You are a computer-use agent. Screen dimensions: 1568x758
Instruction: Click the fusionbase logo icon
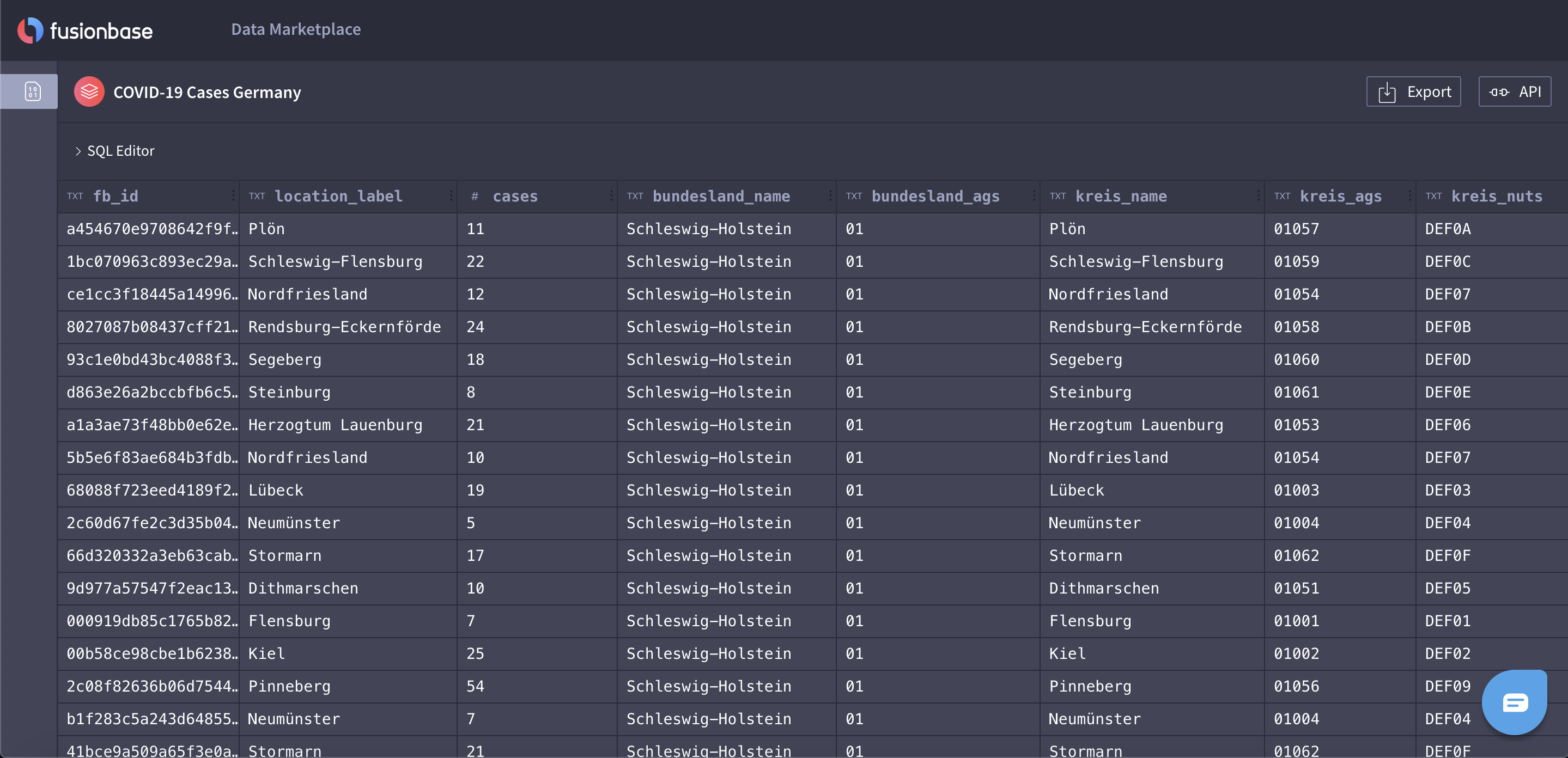pos(31,30)
